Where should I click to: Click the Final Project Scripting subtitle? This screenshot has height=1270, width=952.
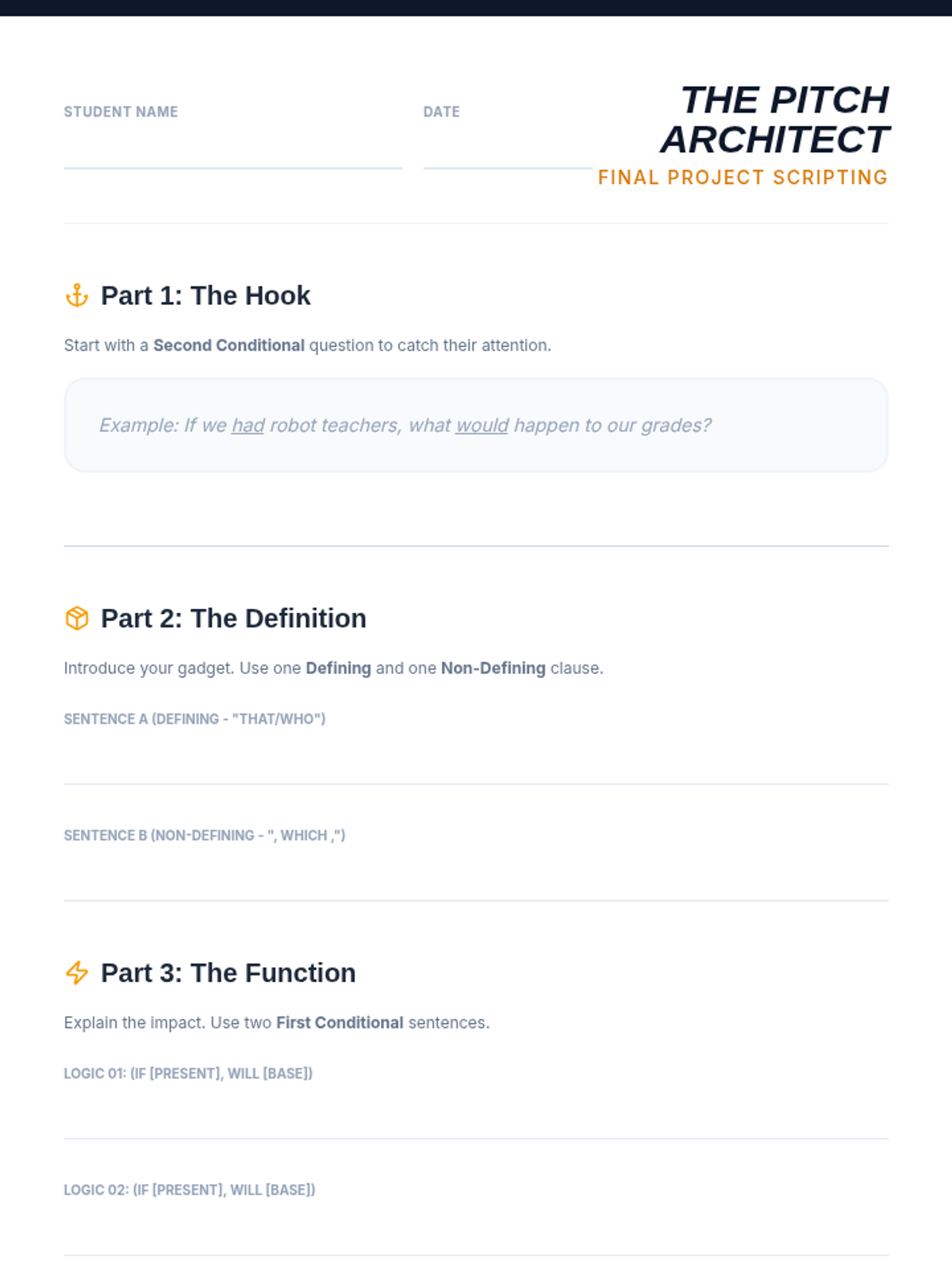tap(743, 178)
